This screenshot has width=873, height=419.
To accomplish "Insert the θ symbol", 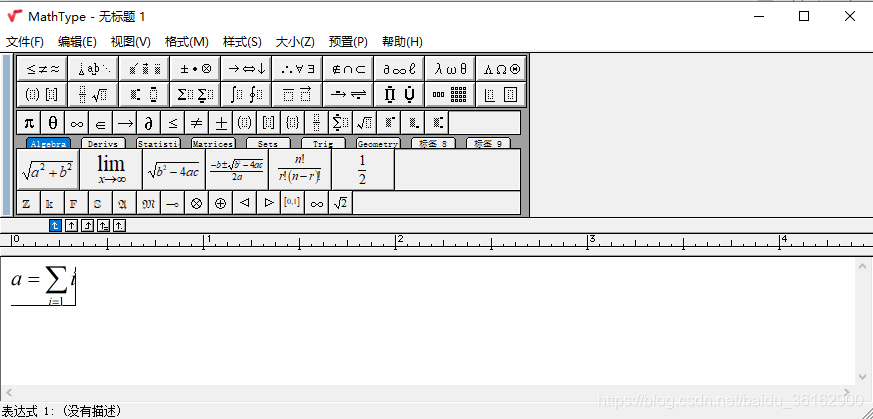I will tap(53, 122).
